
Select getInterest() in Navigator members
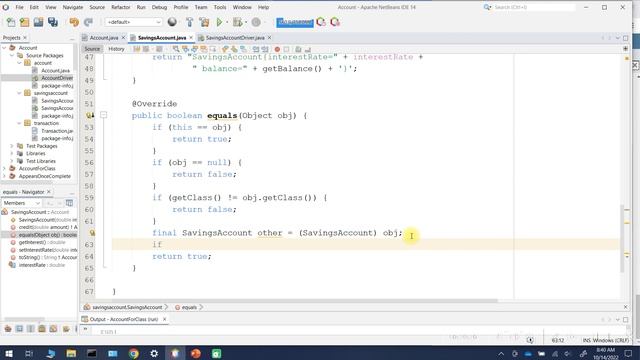point(42,242)
